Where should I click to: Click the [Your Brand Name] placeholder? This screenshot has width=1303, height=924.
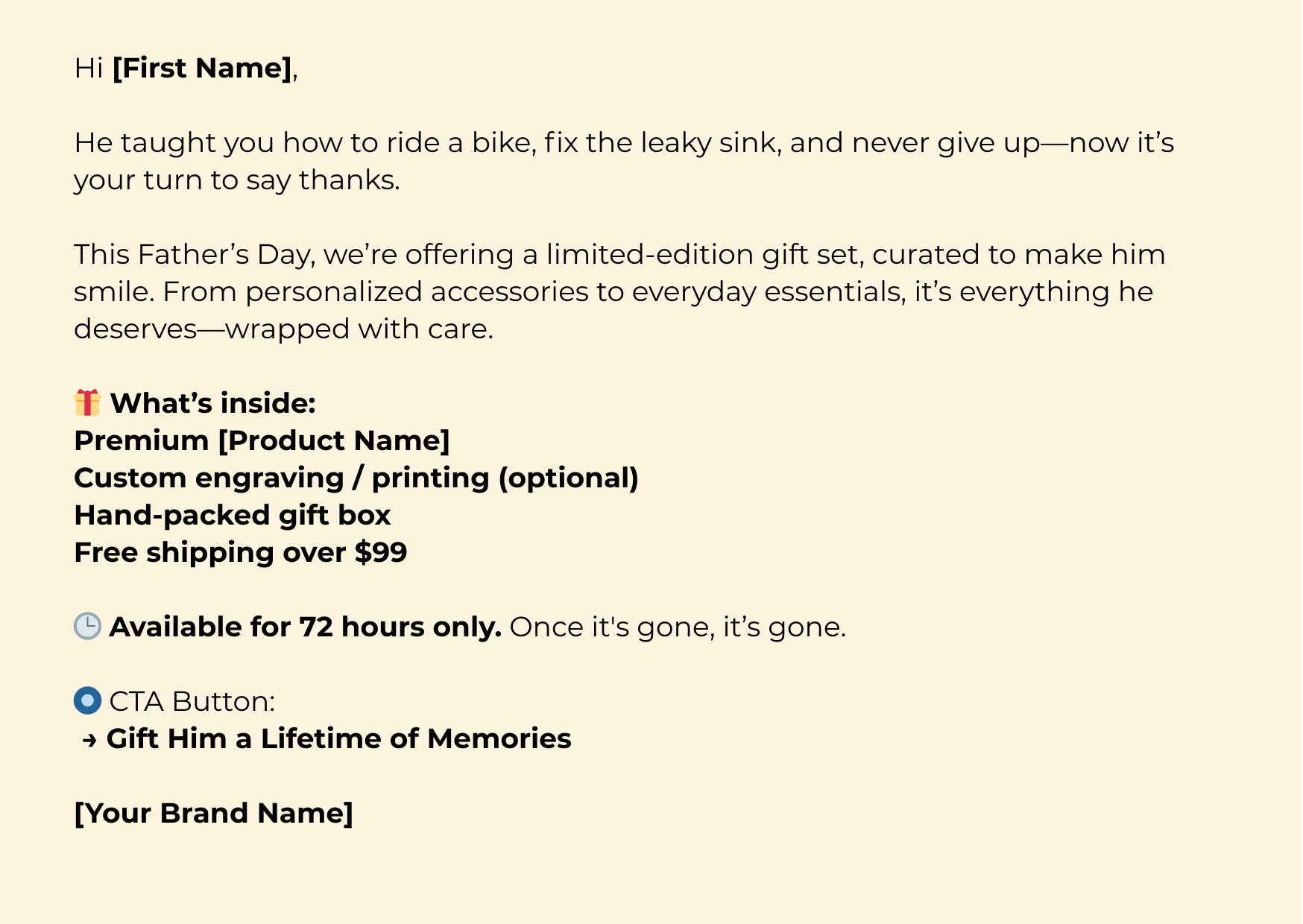click(213, 813)
